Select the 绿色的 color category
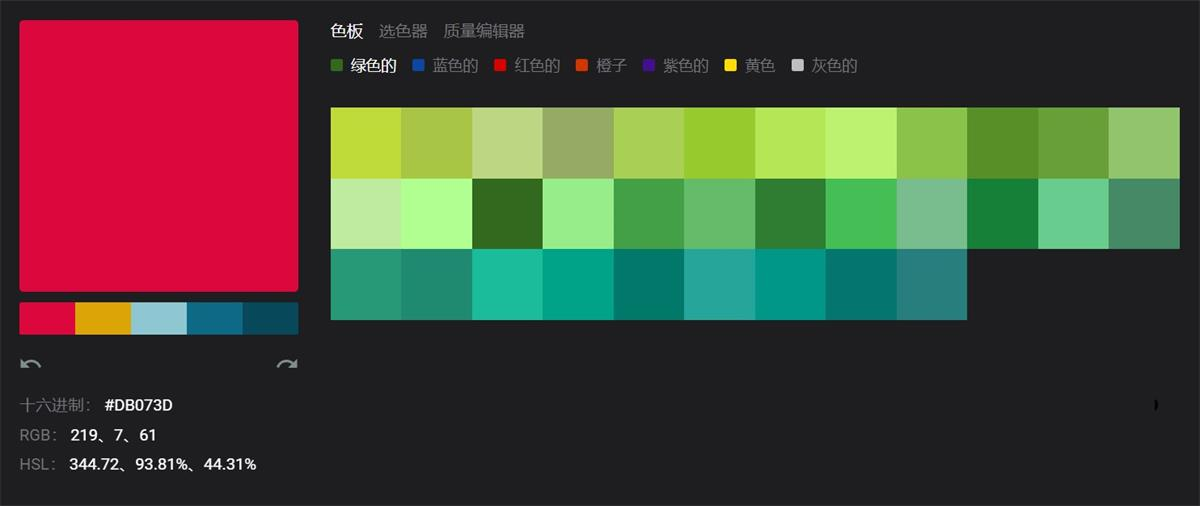 point(364,66)
